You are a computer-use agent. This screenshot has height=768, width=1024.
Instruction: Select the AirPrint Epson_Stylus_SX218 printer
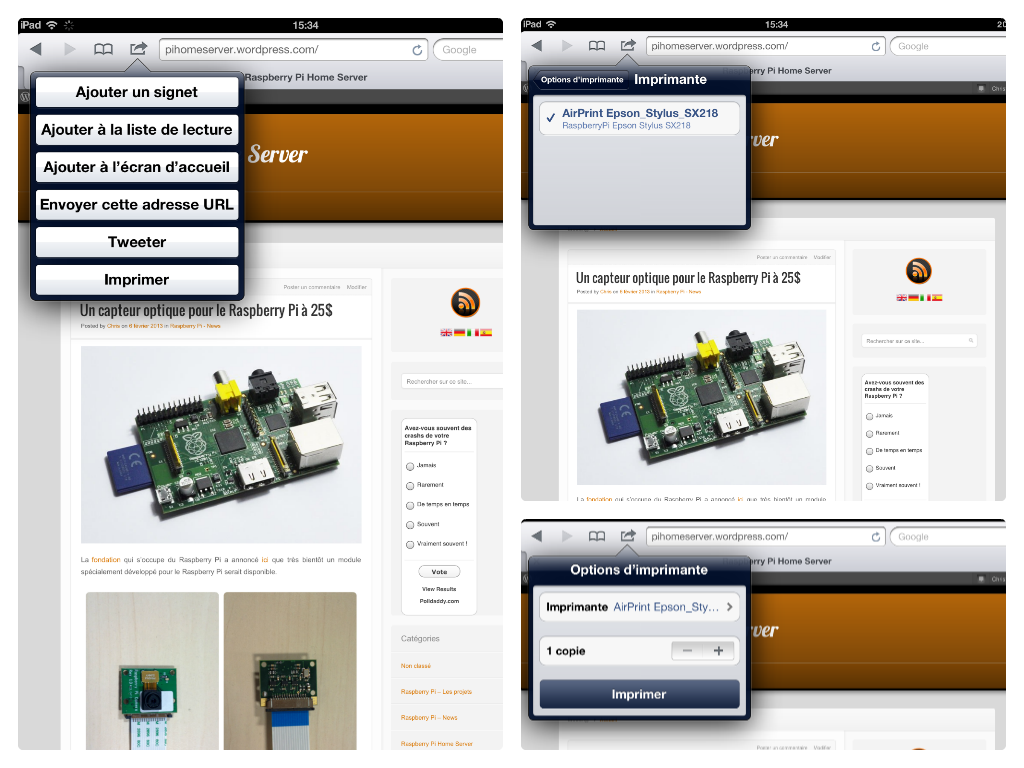(x=639, y=118)
